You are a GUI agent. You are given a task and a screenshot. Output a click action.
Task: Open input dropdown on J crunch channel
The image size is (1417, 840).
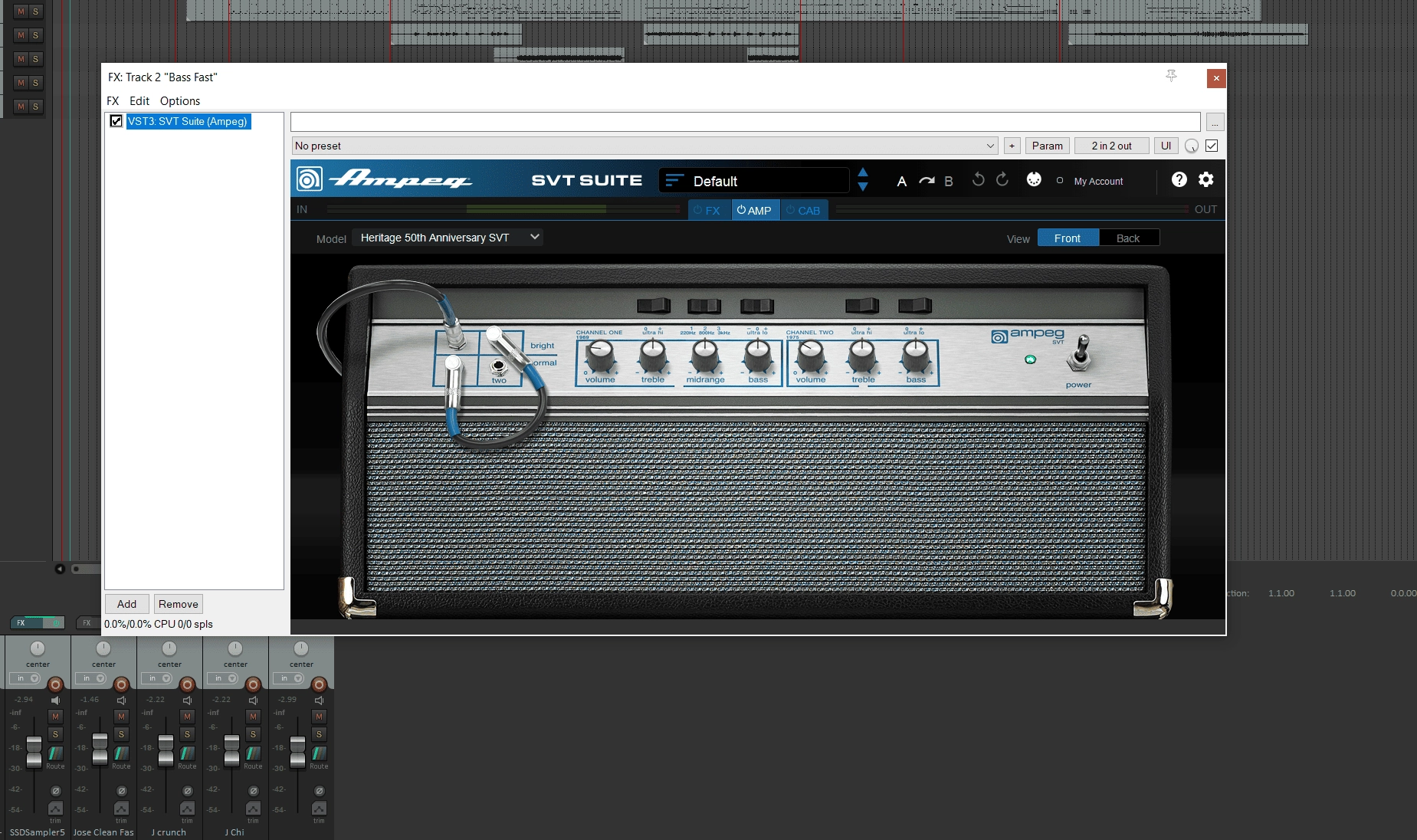[157, 678]
